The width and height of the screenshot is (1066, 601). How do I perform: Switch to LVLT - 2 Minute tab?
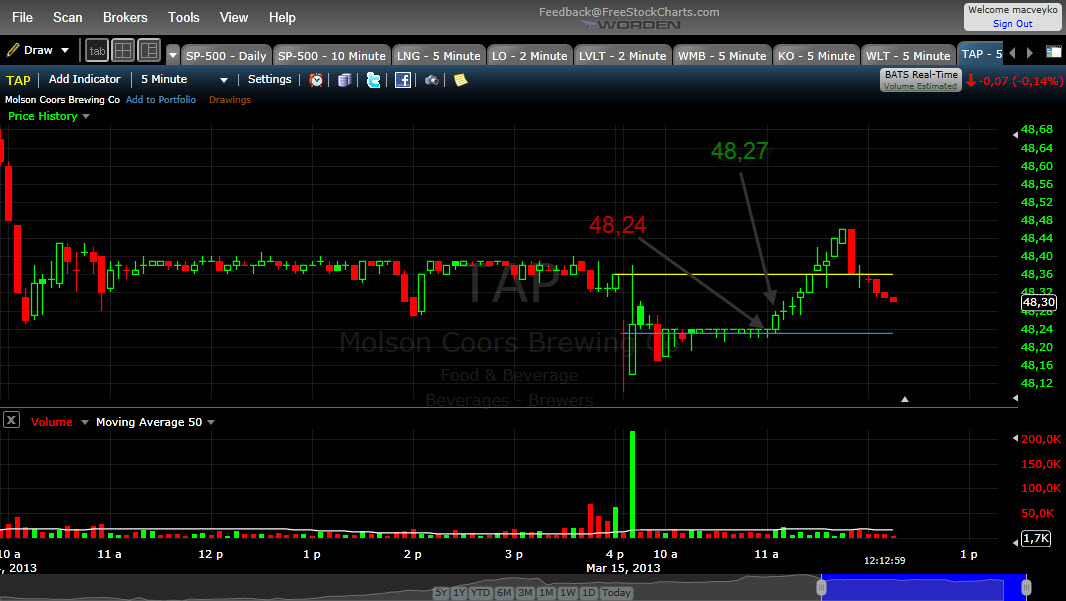pyautogui.click(x=623, y=56)
